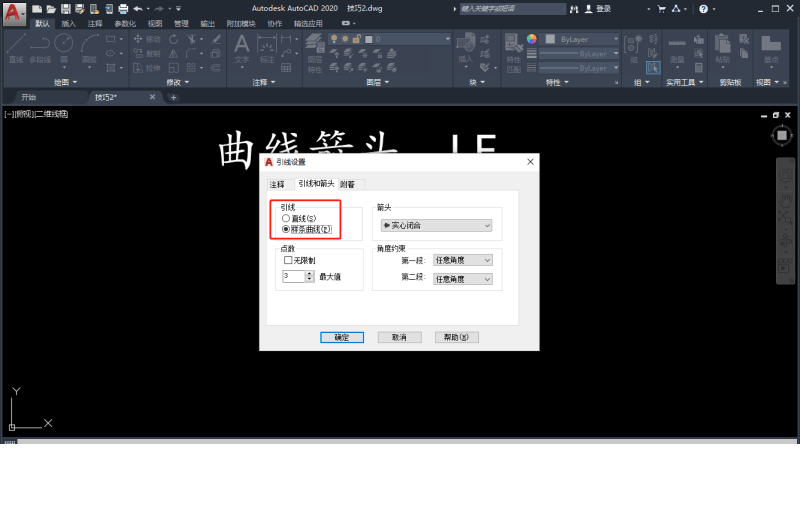Click the 复制 (Copy) modify tool

[147, 53]
